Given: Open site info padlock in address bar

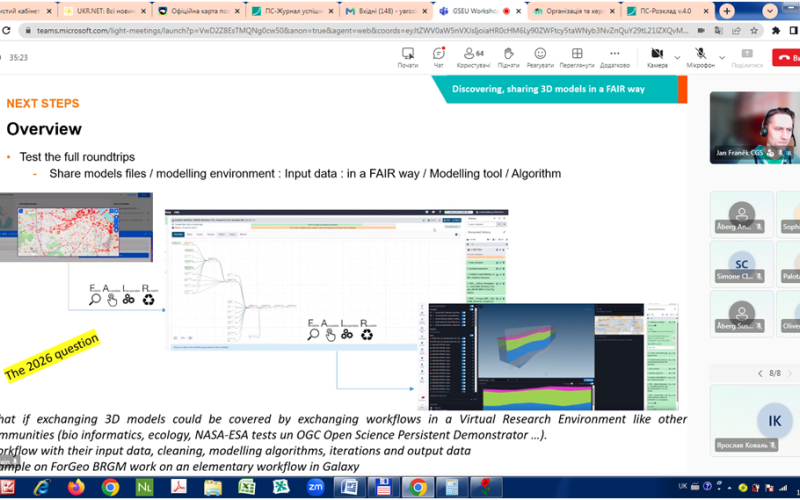Looking at the screenshot, I should 28,31.
